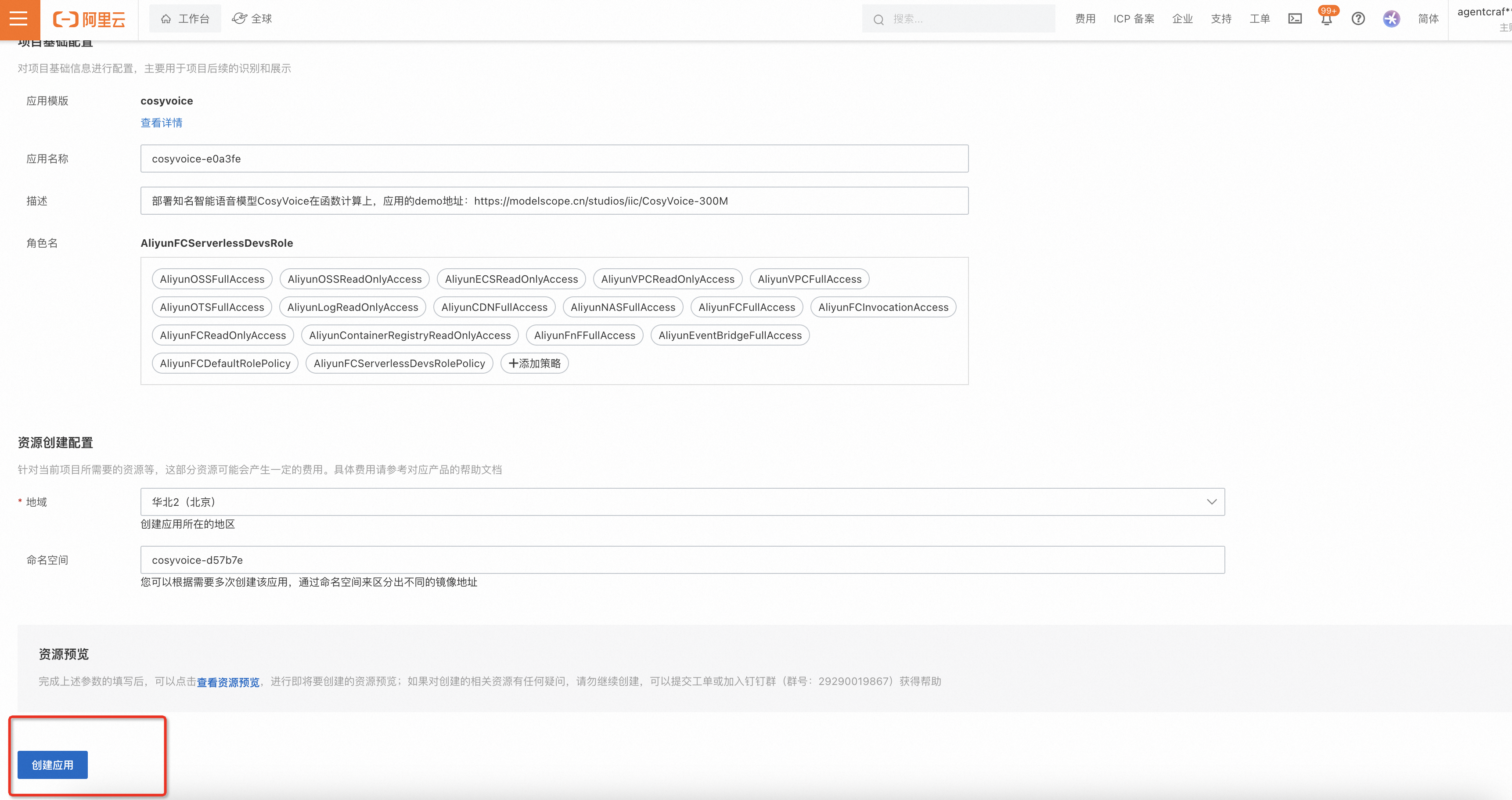Open the 费用 menu item

1085,18
